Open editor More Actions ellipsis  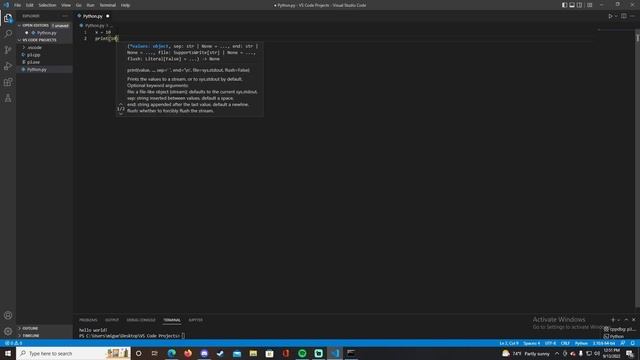632,16
